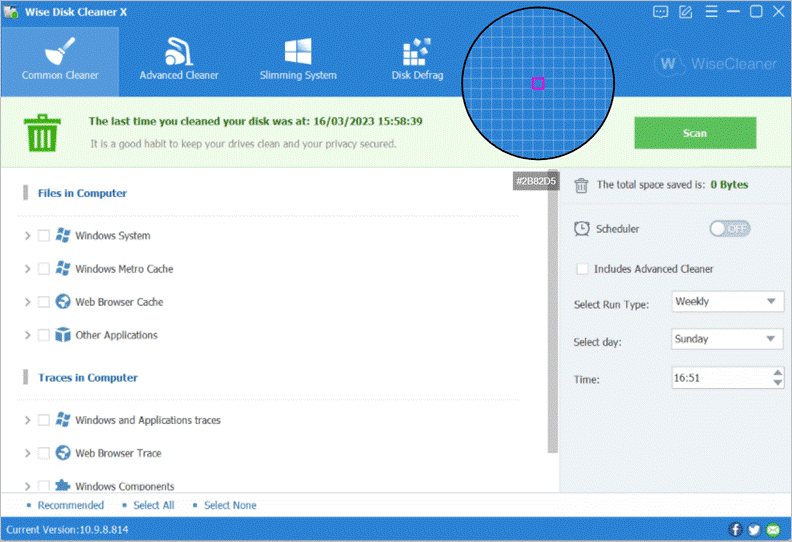The image size is (792, 542).
Task: Open the Select Run Type dropdown
Action: pyautogui.click(x=727, y=302)
